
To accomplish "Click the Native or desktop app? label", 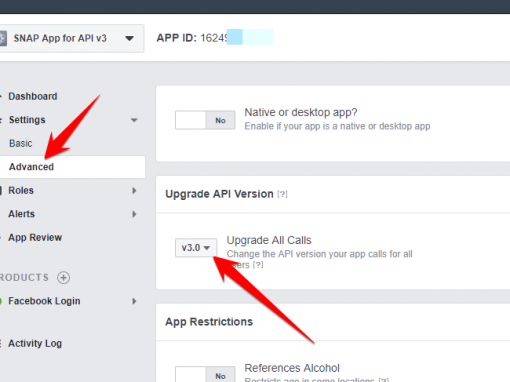I will click(301, 112).
